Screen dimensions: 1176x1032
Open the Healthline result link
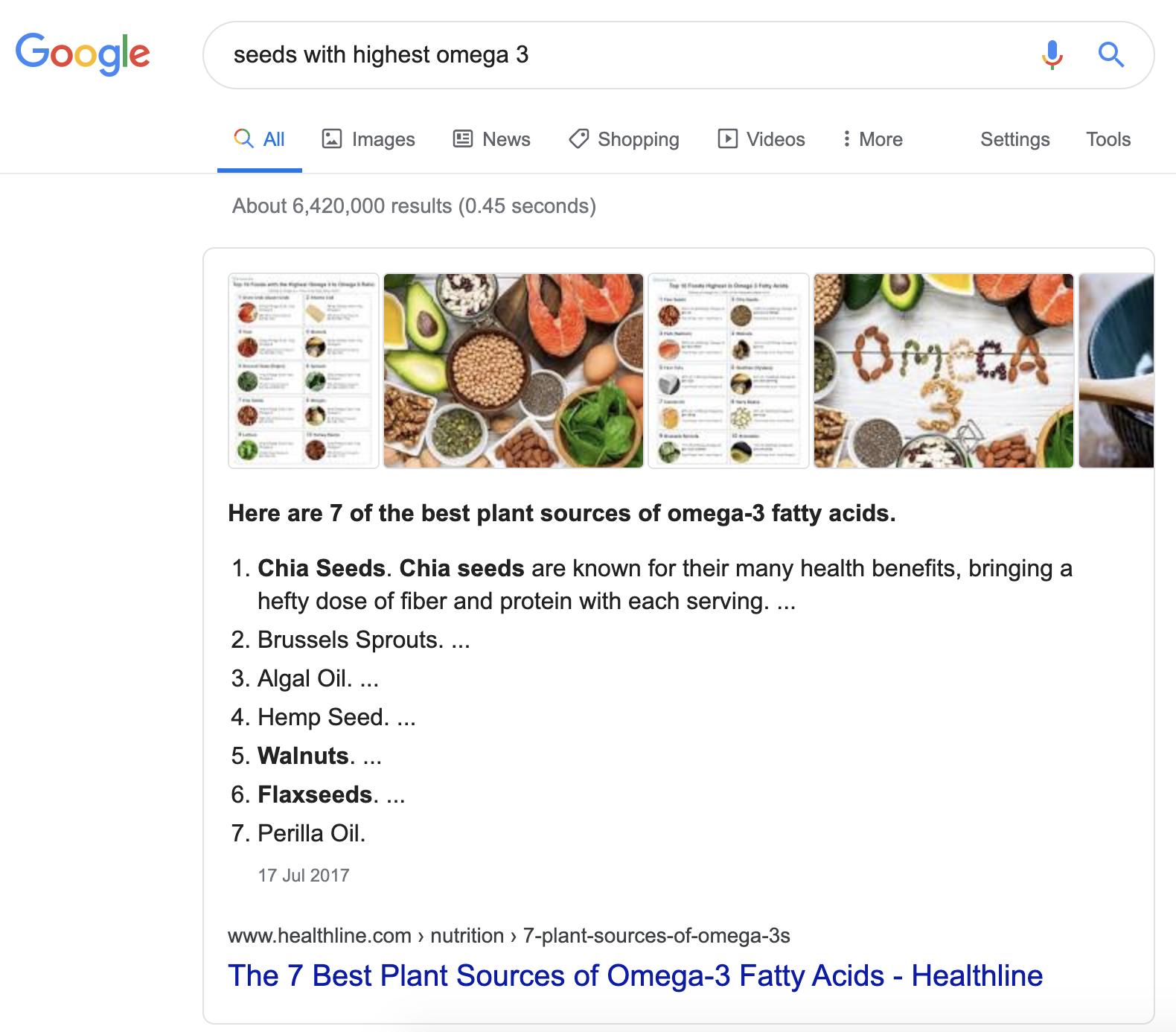point(636,975)
